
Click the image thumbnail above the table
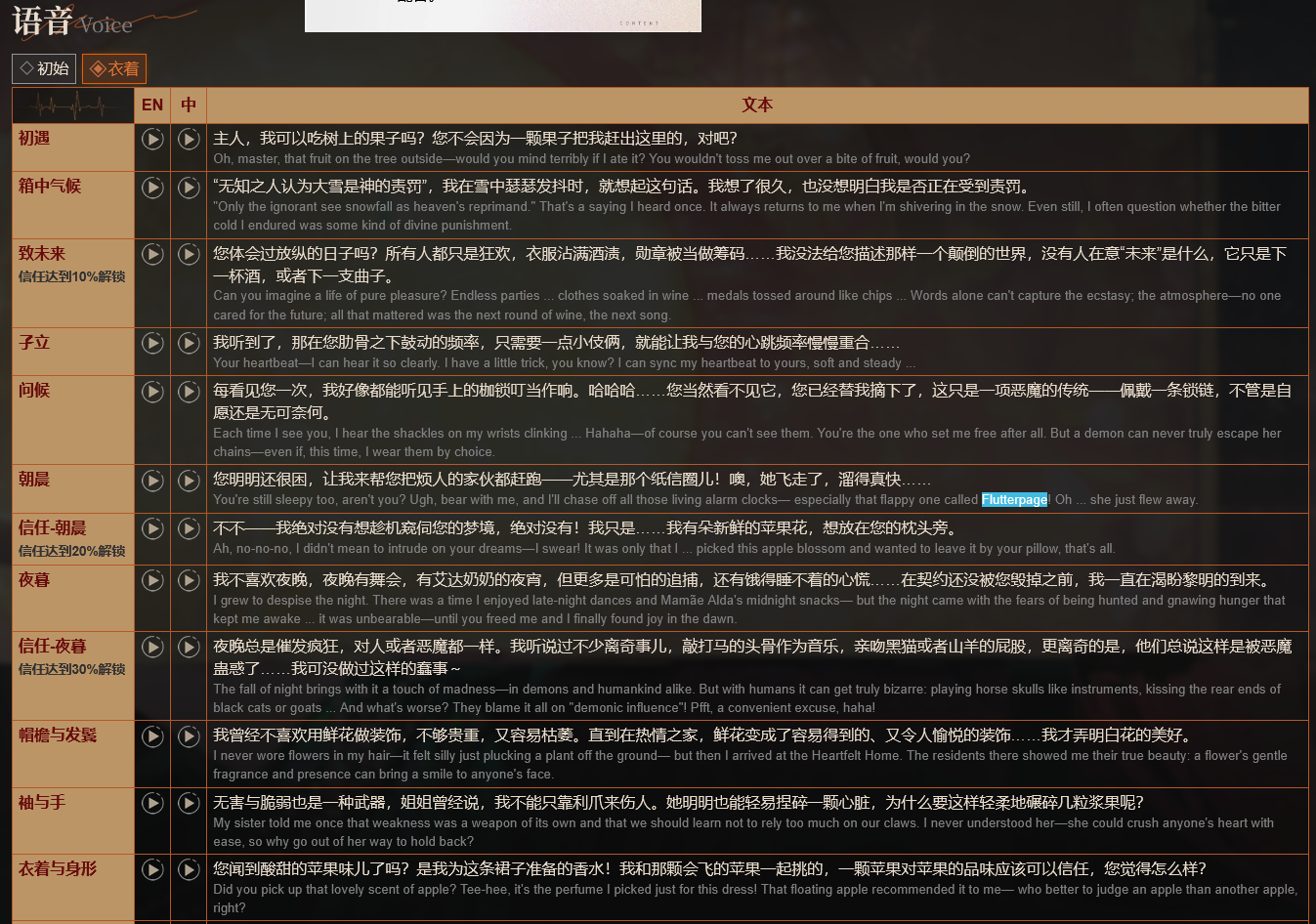[503, 16]
